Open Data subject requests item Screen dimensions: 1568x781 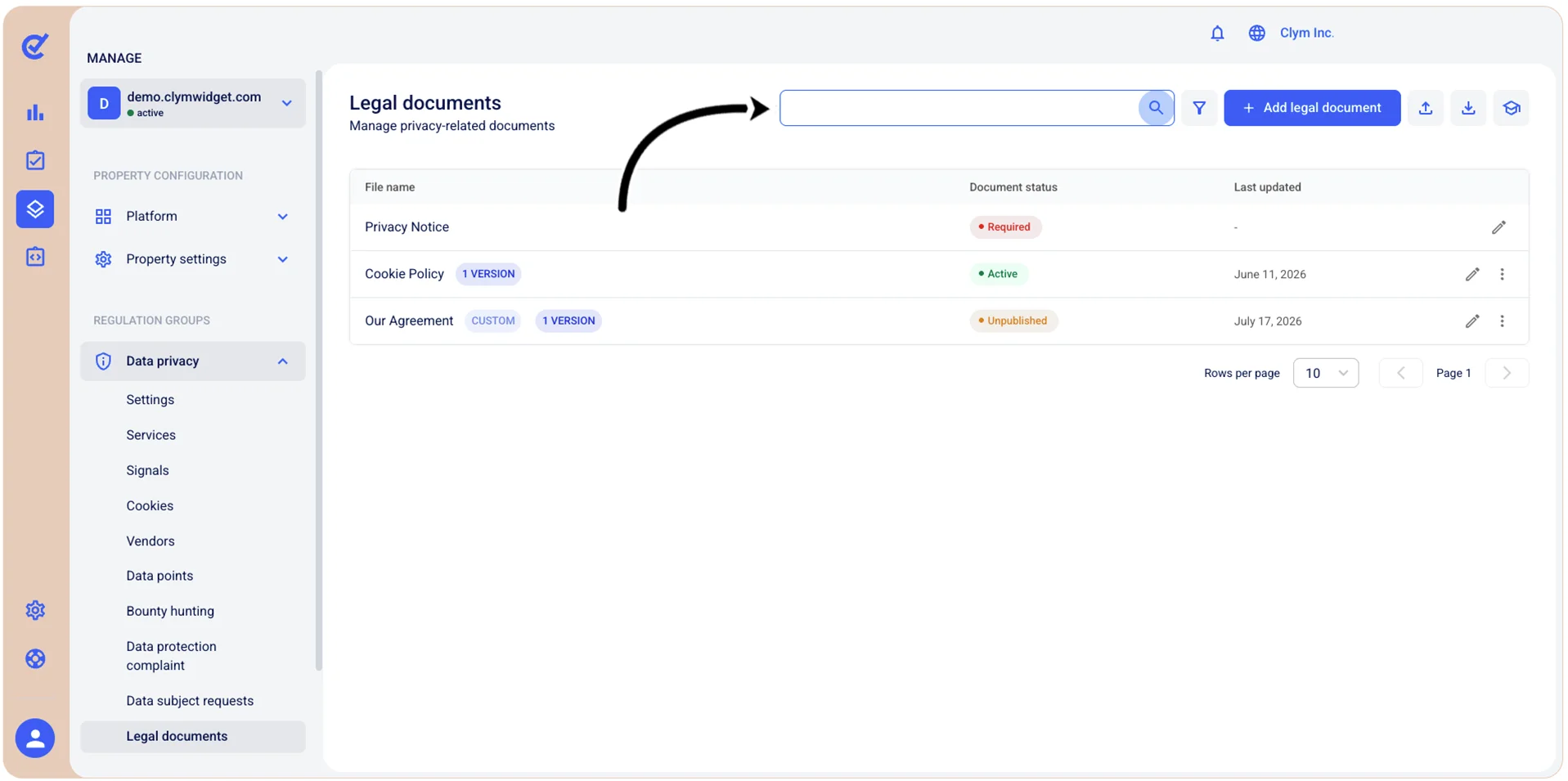pyautogui.click(x=190, y=701)
